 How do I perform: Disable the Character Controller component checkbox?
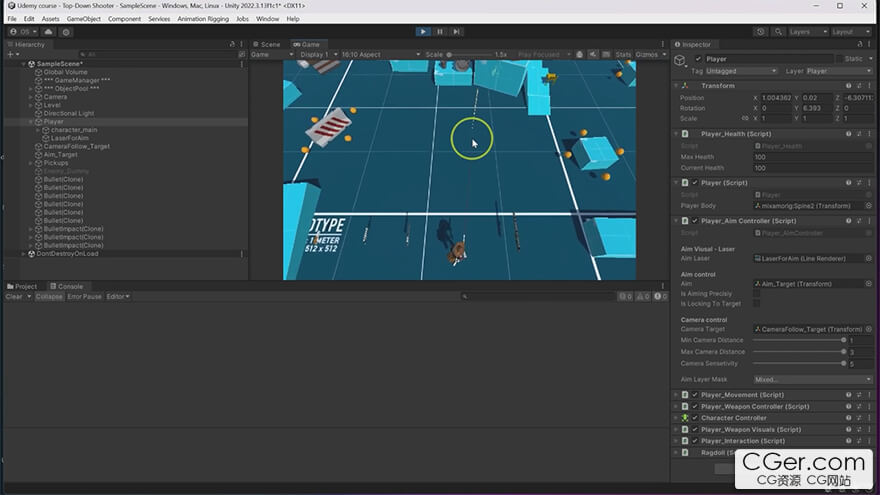[x=695, y=418]
